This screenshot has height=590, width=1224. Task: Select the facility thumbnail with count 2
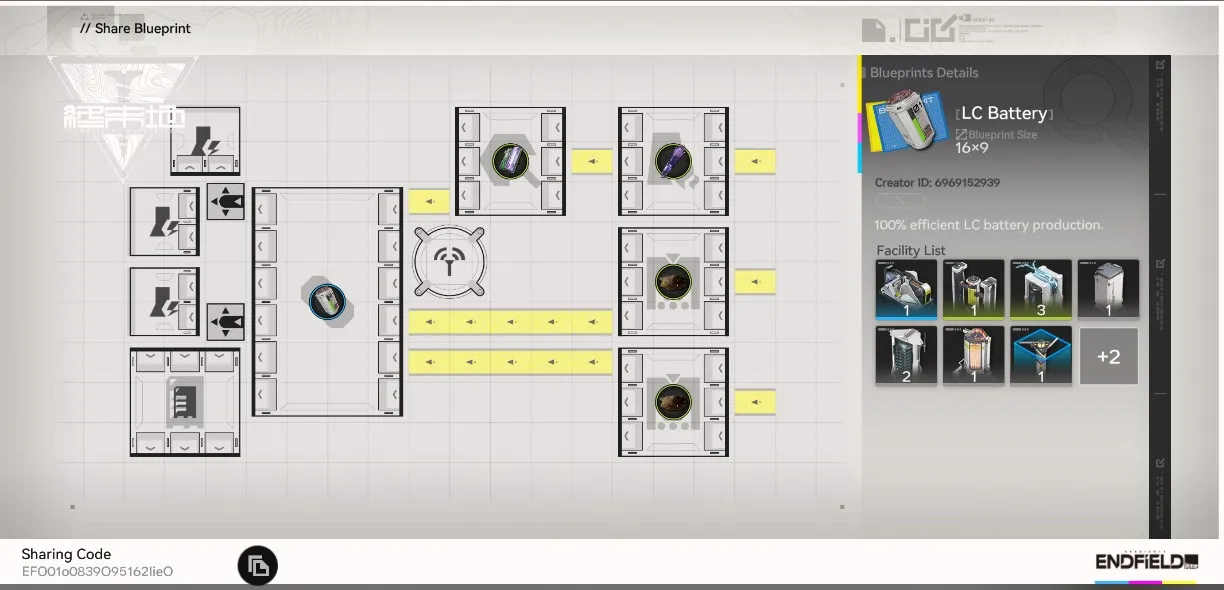(906, 355)
